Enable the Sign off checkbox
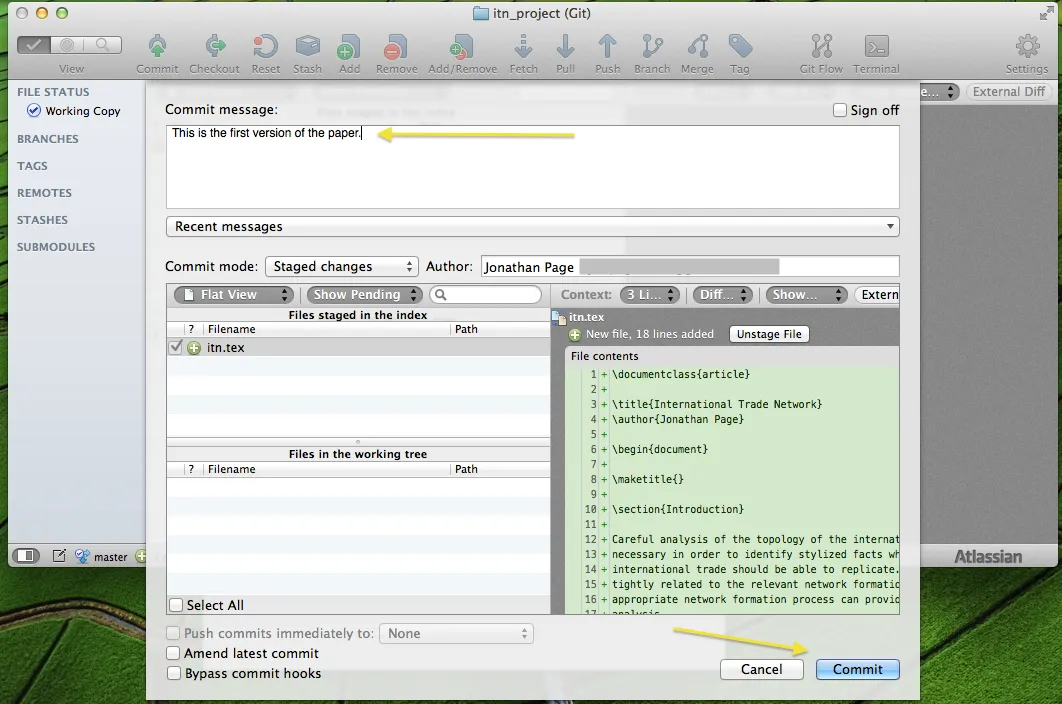This screenshot has width=1062, height=704. pos(841,111)
